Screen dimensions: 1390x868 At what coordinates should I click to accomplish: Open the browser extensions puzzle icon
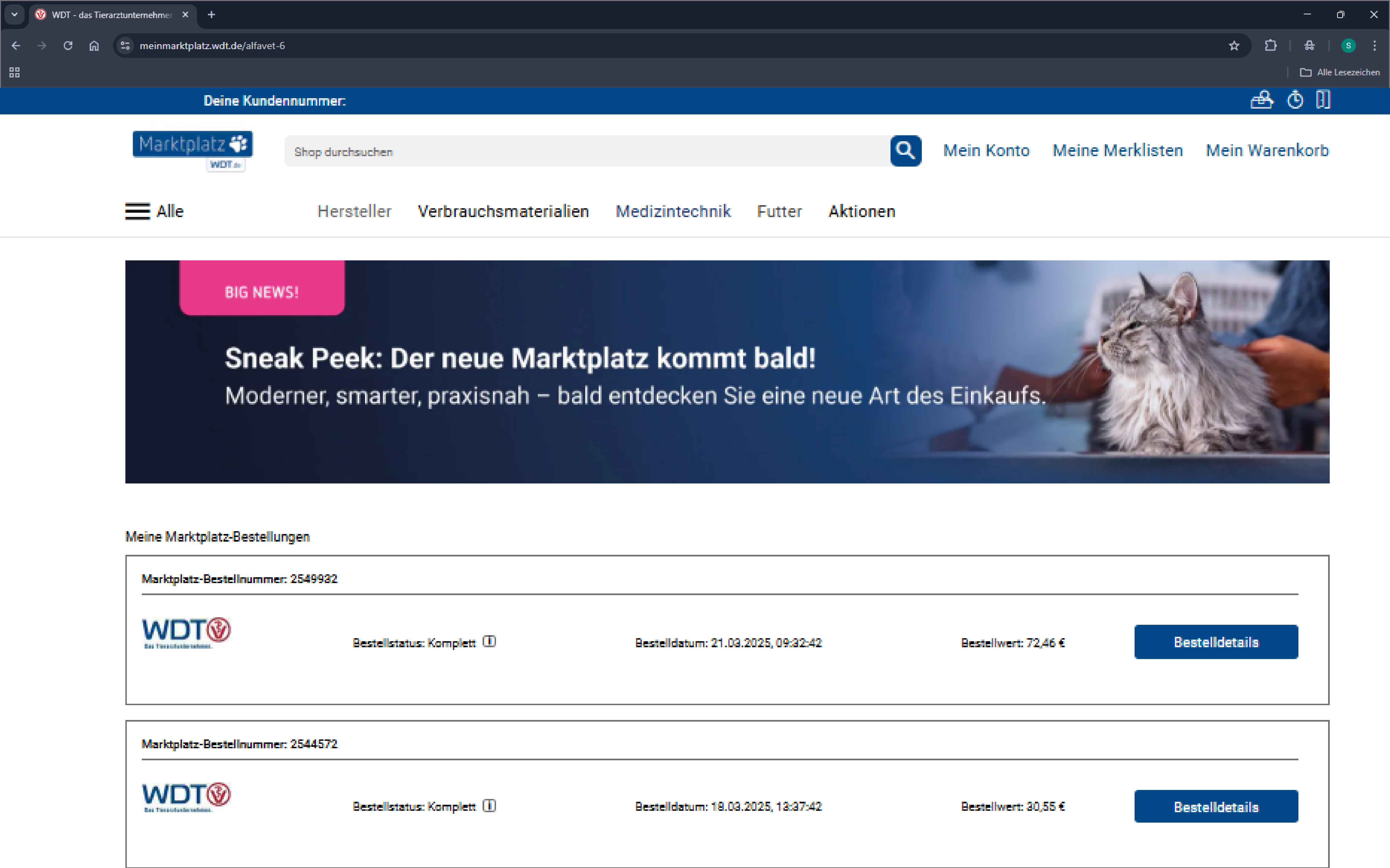pos(1271,46)
